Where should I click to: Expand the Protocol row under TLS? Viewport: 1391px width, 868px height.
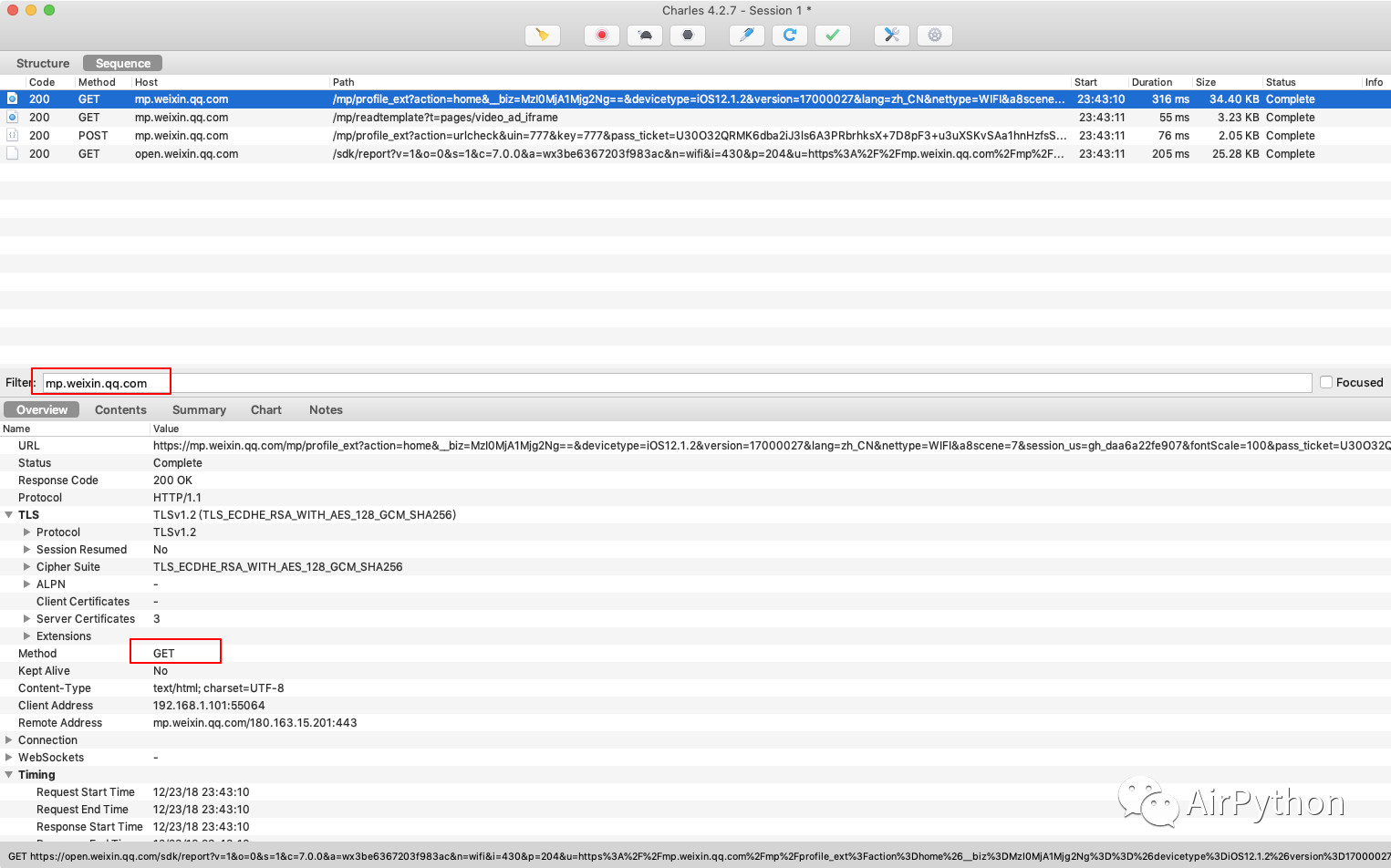click(x=27, y=532)
